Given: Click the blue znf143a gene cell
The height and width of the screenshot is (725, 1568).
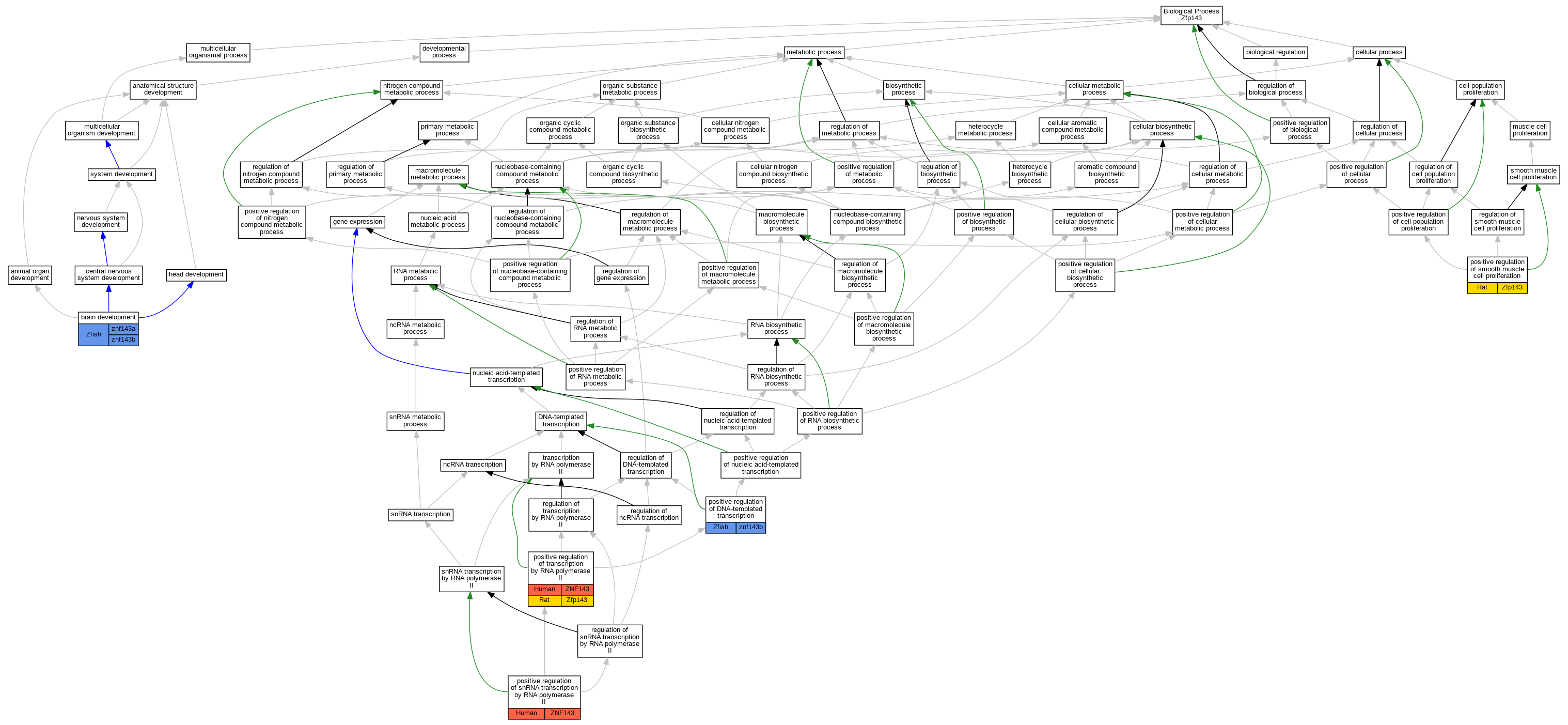Looking at the screenshot, I should pyautogui.click(x=123, y=329).
